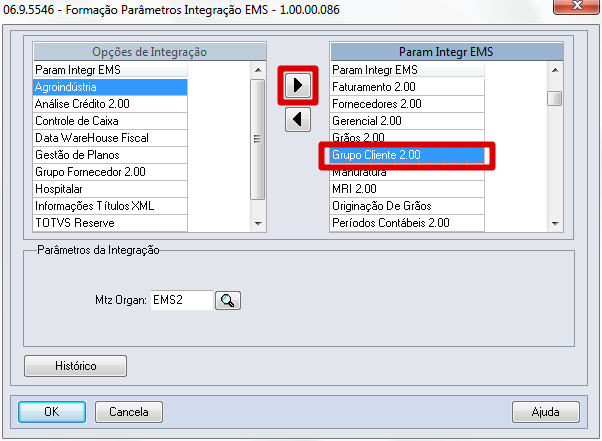Image resolution: width=602 pixels, height=441 pixels.
Task: Select Fornecedores 2.00 in right list
Action: pyautogui.click(x=407, y=104)
